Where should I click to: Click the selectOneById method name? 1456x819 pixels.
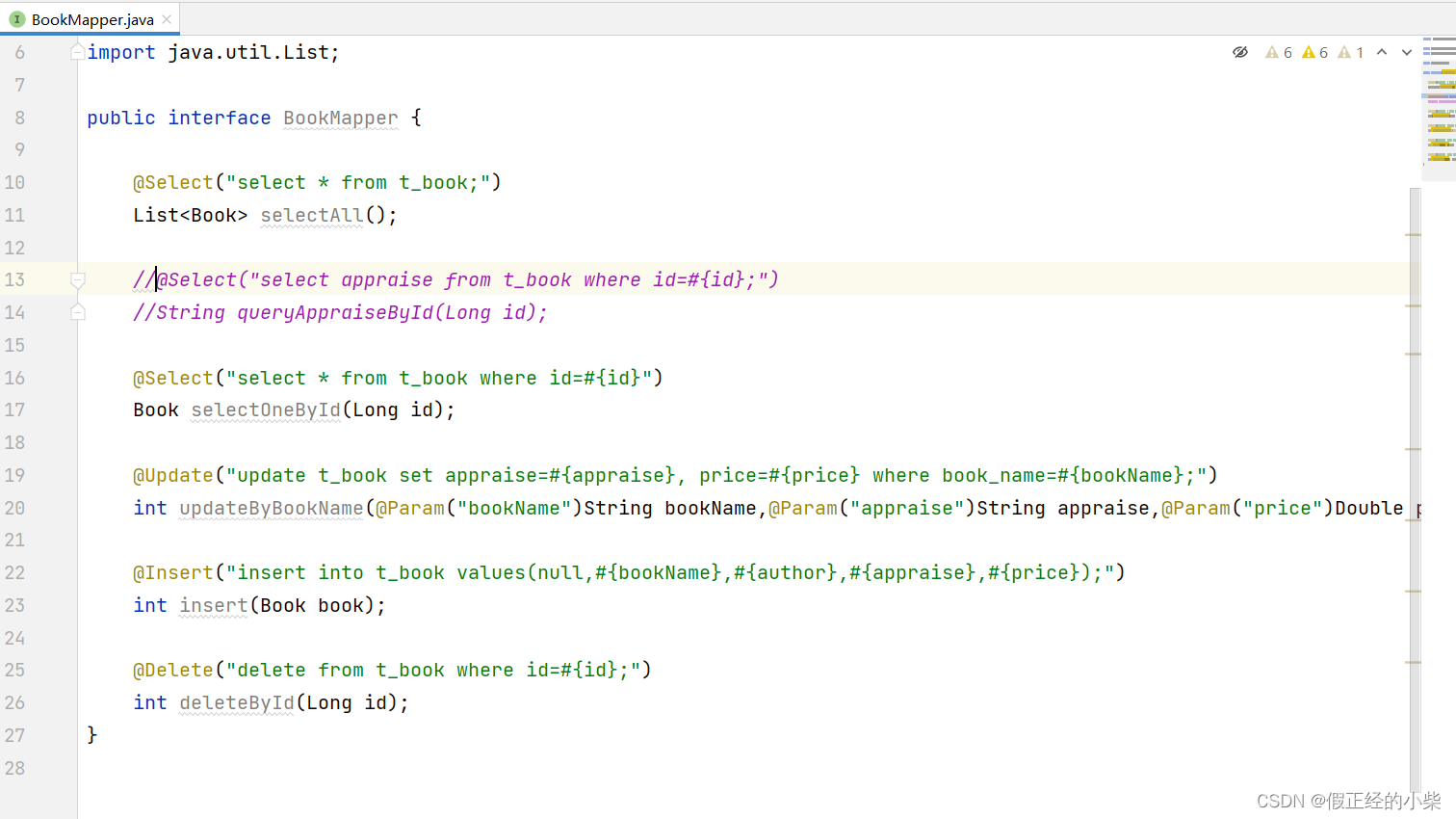click(266, 409)
